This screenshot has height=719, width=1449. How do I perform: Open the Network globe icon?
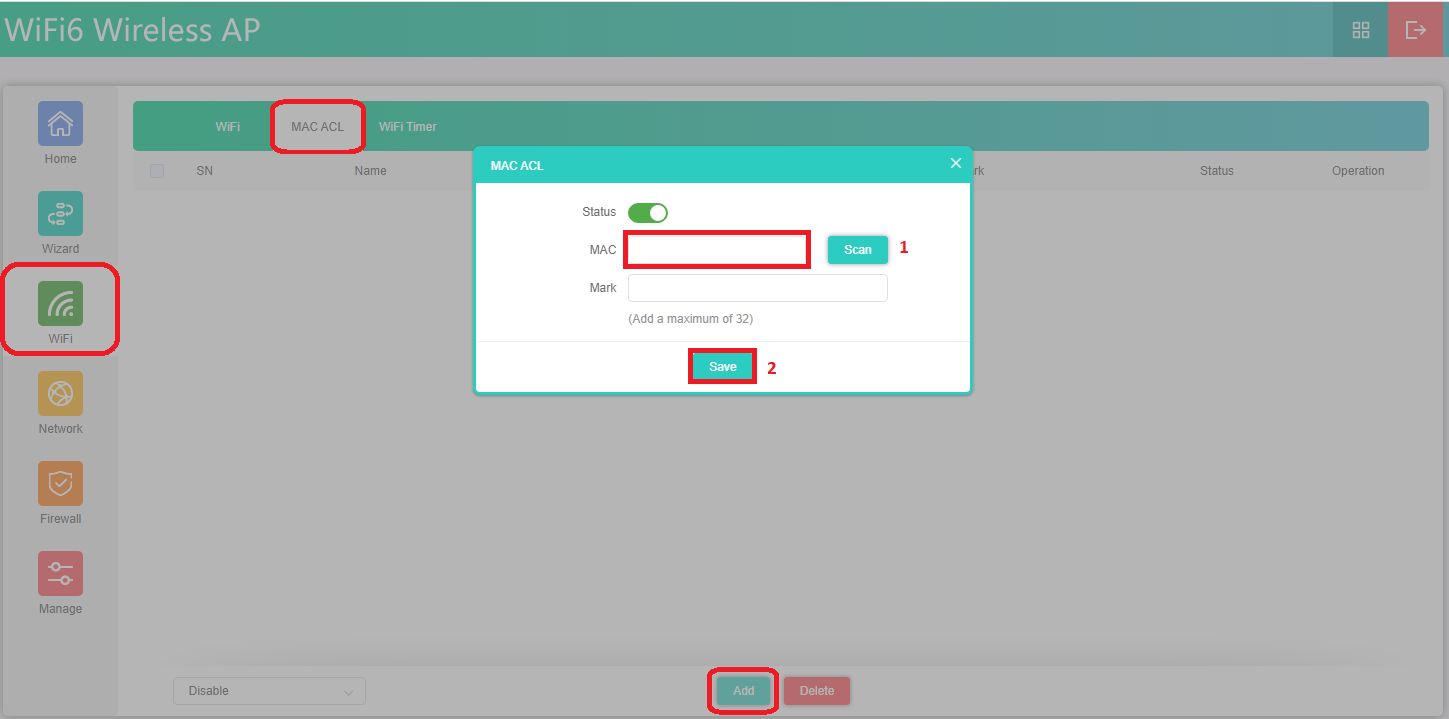(x=60, y=394)
